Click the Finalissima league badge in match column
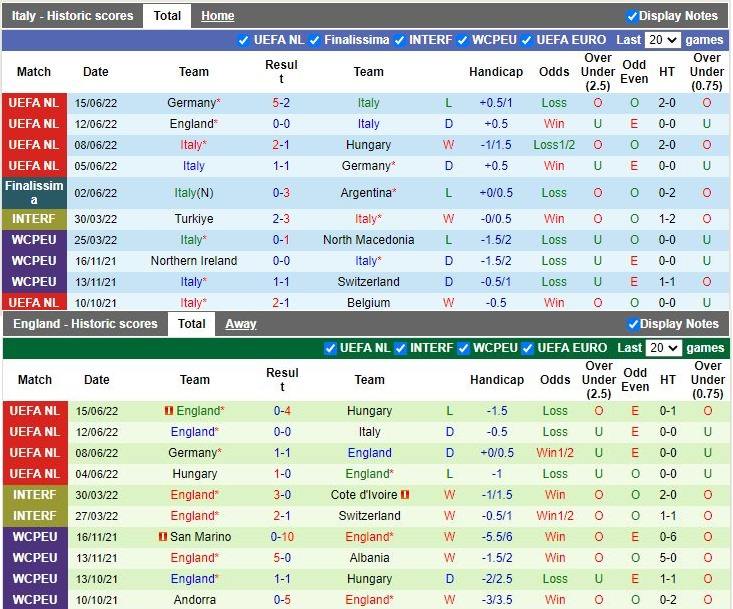The image size is (733, 609). 34,193
